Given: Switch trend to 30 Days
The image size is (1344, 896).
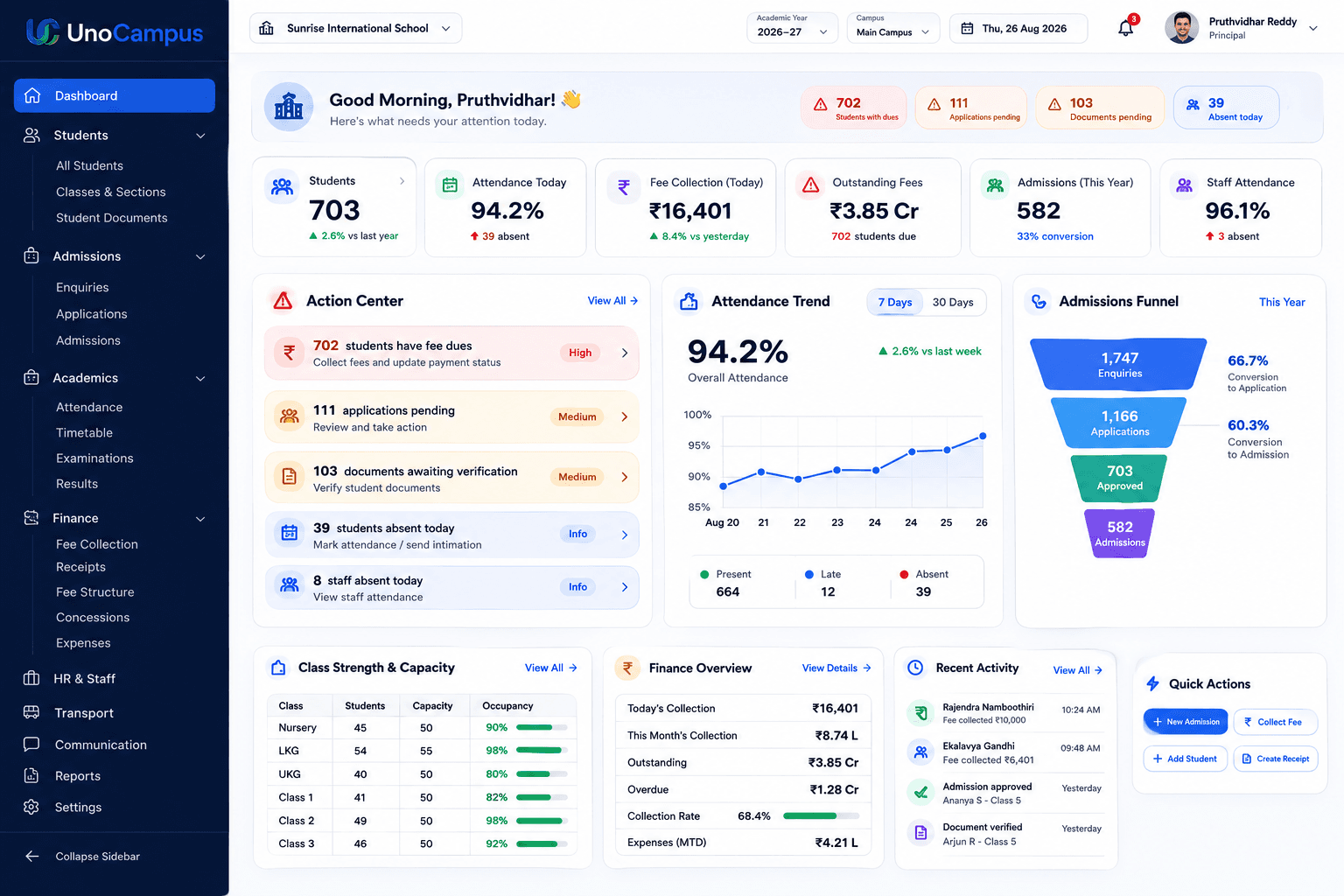Looking at the screenshot, I should pos(953,302).
